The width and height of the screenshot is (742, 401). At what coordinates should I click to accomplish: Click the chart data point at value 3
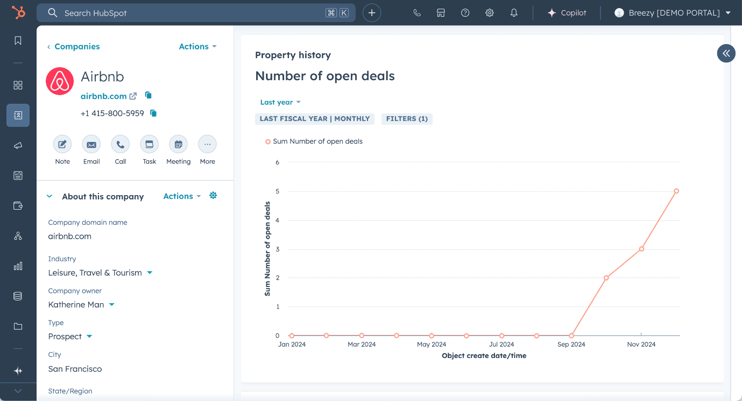642,249
